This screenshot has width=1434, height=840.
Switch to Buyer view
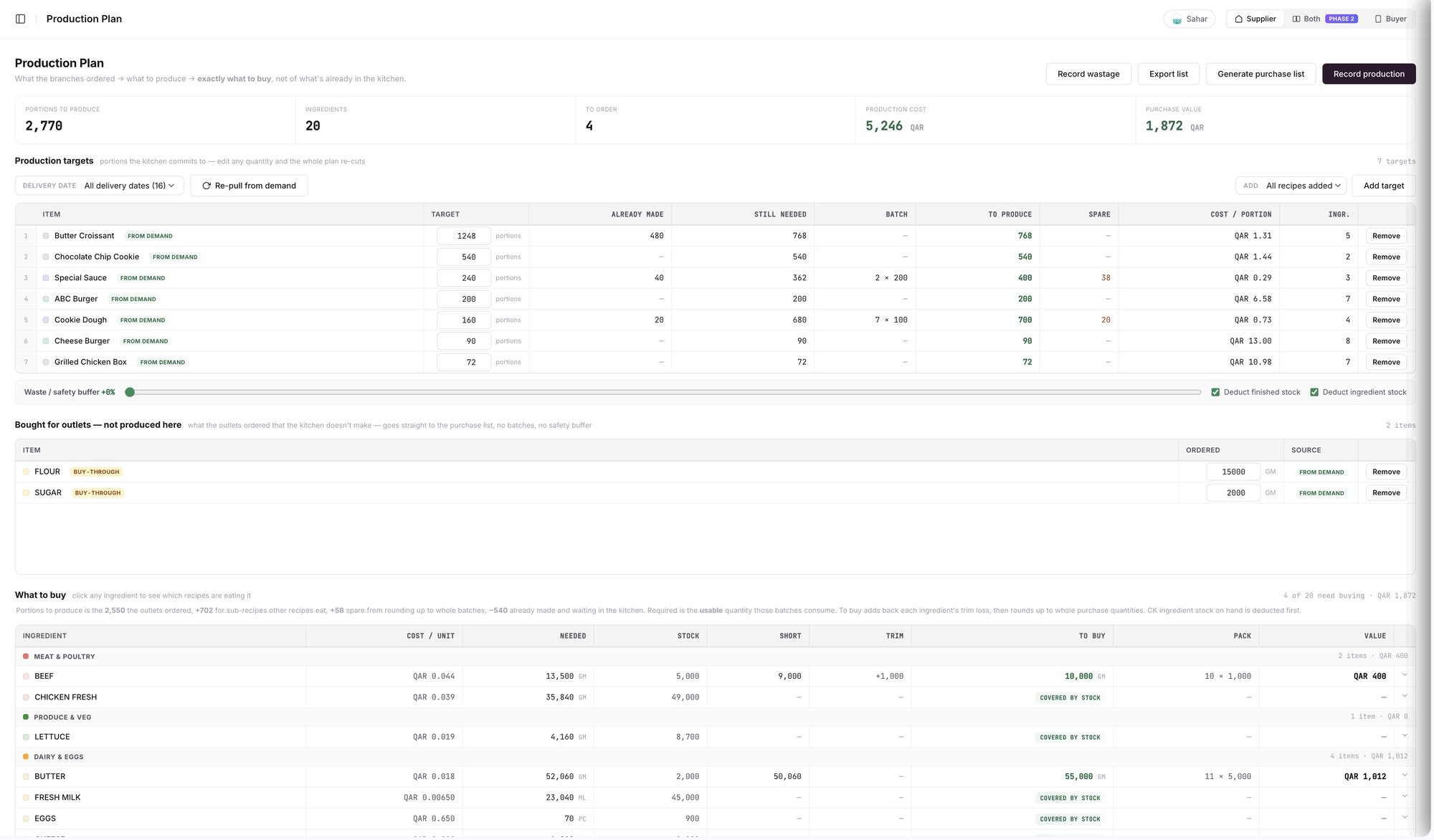click(x=1390, y=19)
